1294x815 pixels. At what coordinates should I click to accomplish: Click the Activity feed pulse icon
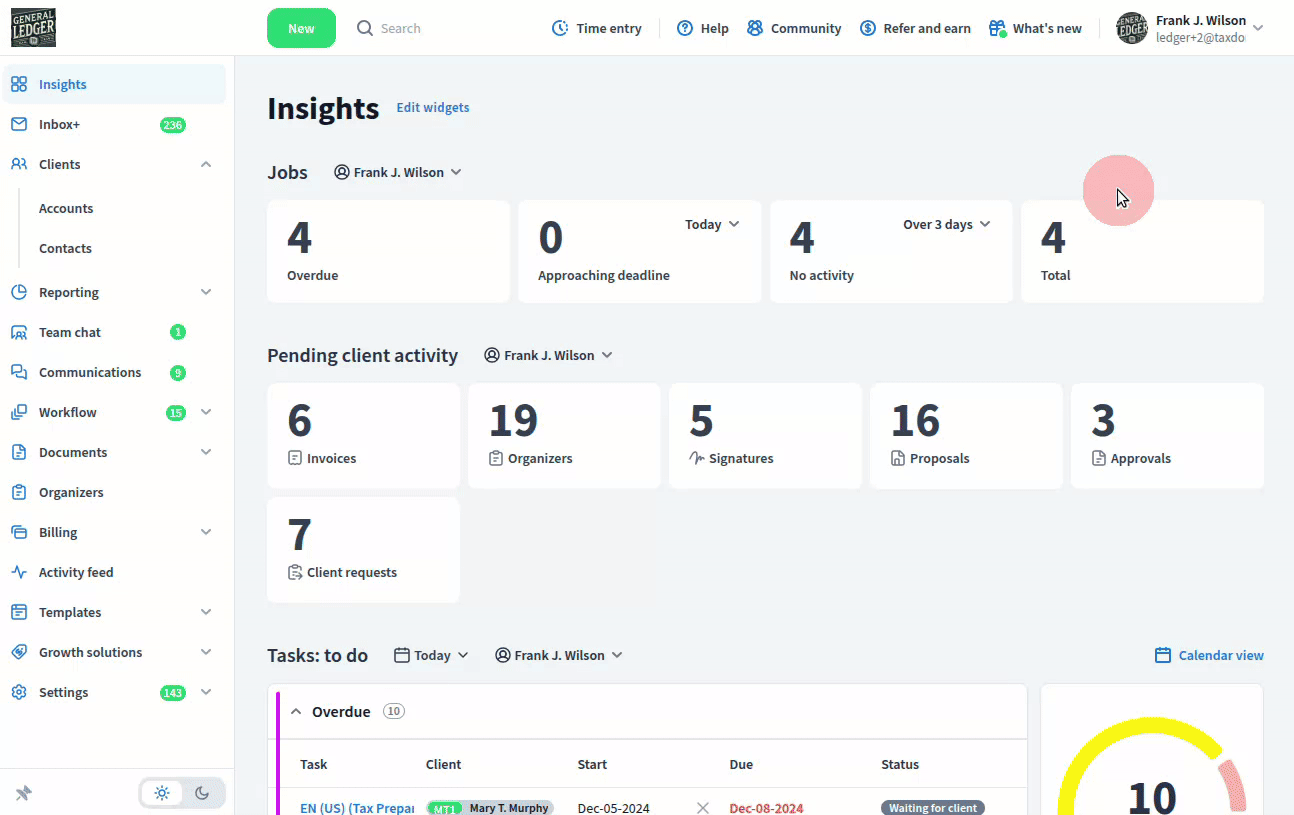[x=19, y=572]
